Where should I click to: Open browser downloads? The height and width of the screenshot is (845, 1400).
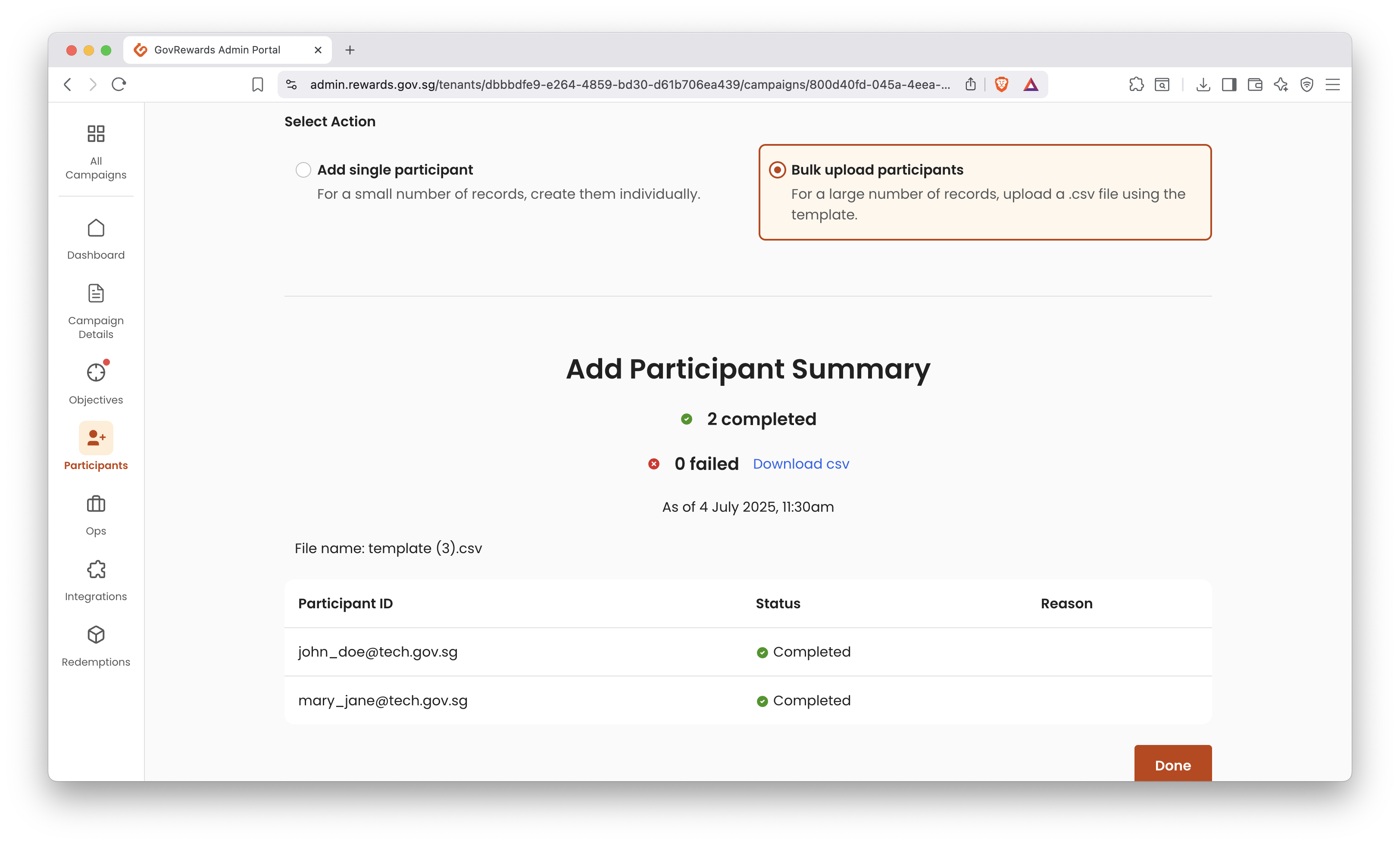point(1203,84)
